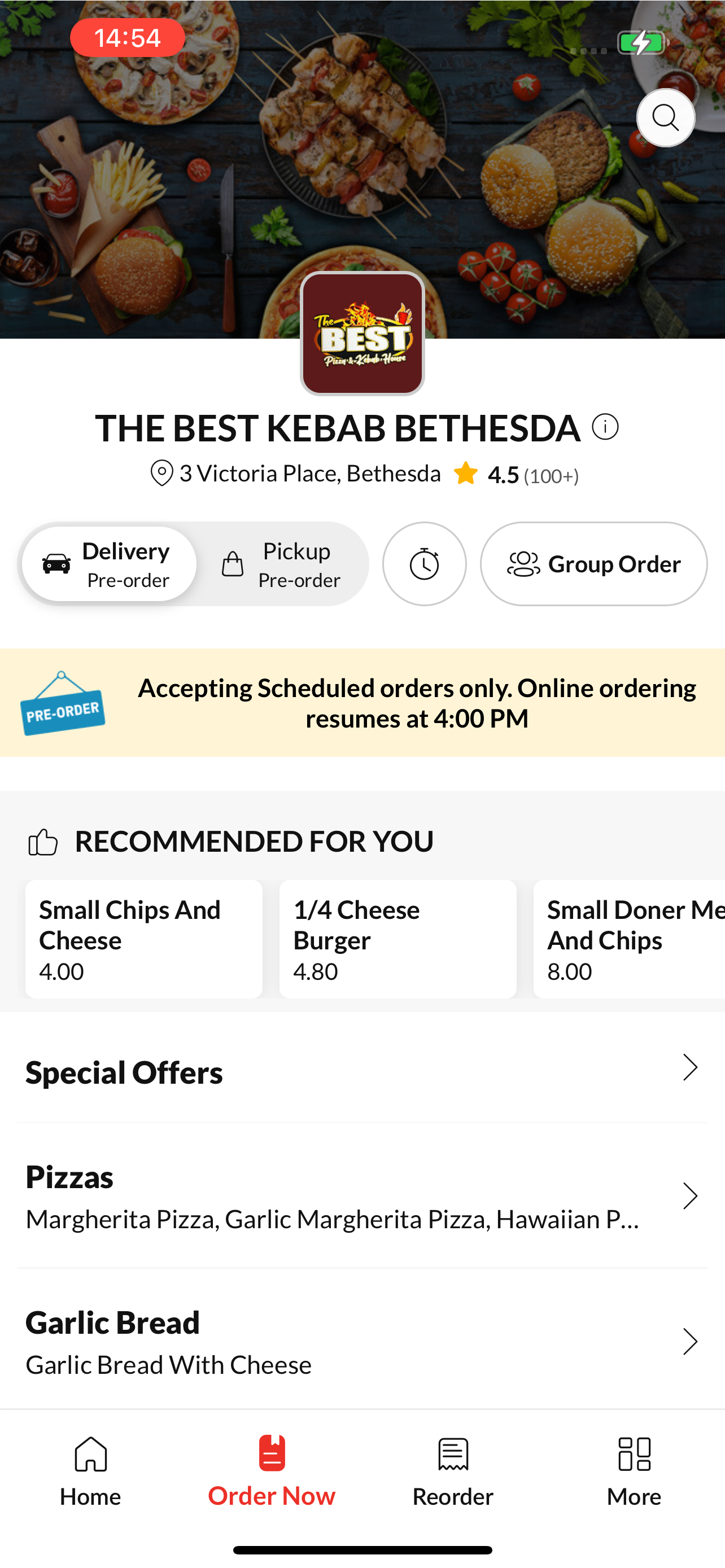Expand the Garlic Bread category
Viewport: 725px width, 1568px height.
(362, 1341)
